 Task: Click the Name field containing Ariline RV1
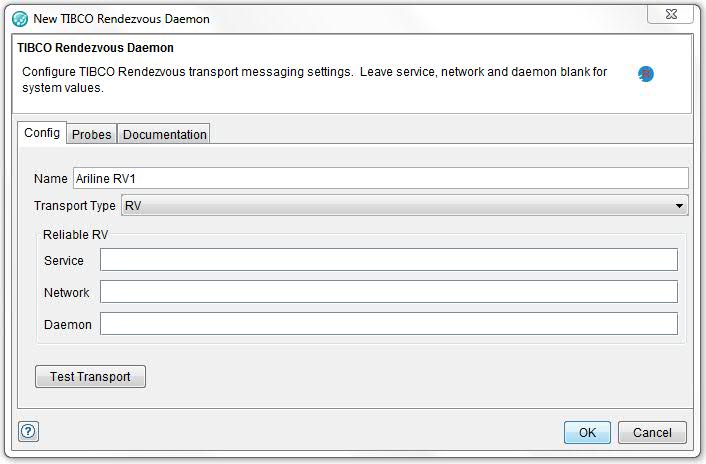pos(380,178)
